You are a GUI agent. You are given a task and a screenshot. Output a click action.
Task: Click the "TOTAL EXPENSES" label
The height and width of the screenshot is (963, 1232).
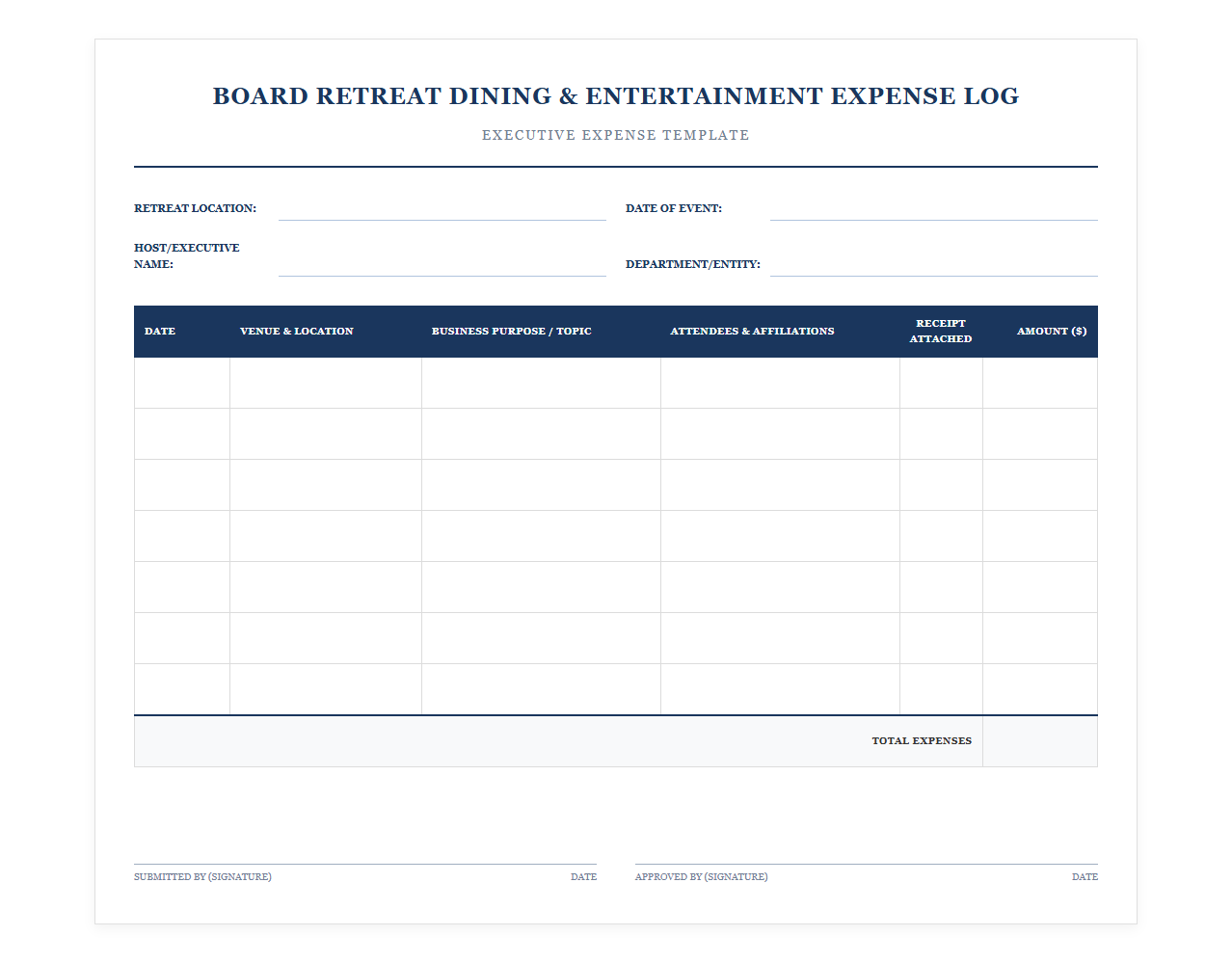922,741
